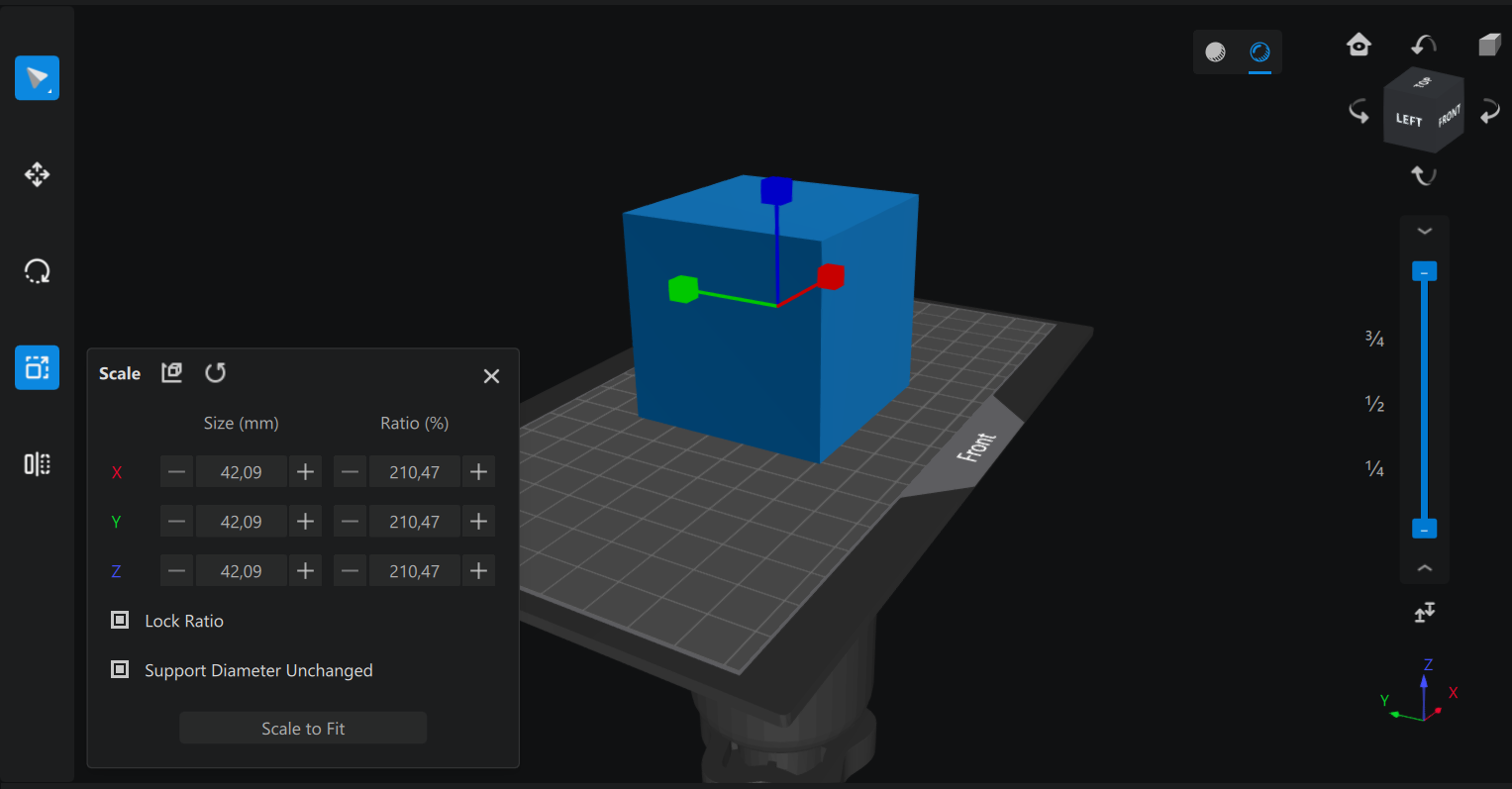Screen dimensions: 1512x789
Task: Activate the Move tool in sidebar
Action: [37, 175]
